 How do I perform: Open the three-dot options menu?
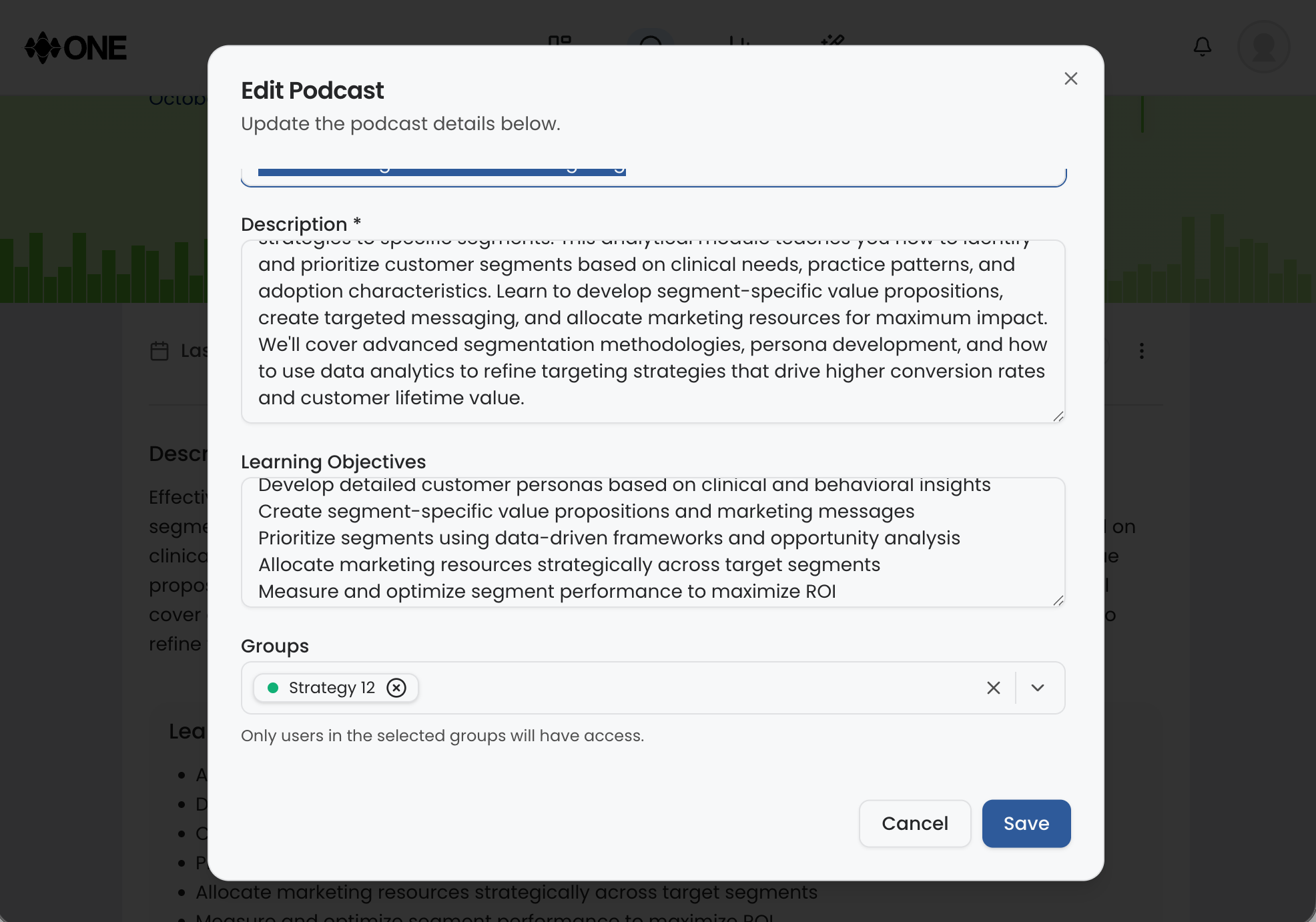click(x=1142, y=351)
